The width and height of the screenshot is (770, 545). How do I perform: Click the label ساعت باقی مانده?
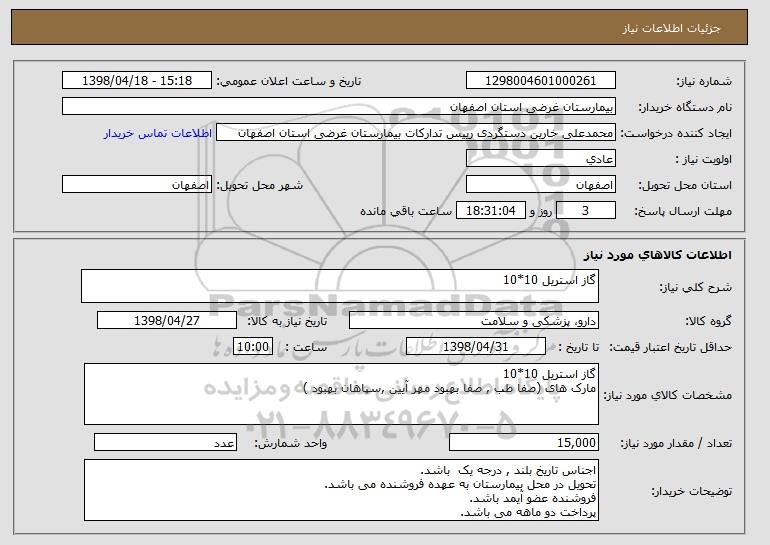pos(406,211)
